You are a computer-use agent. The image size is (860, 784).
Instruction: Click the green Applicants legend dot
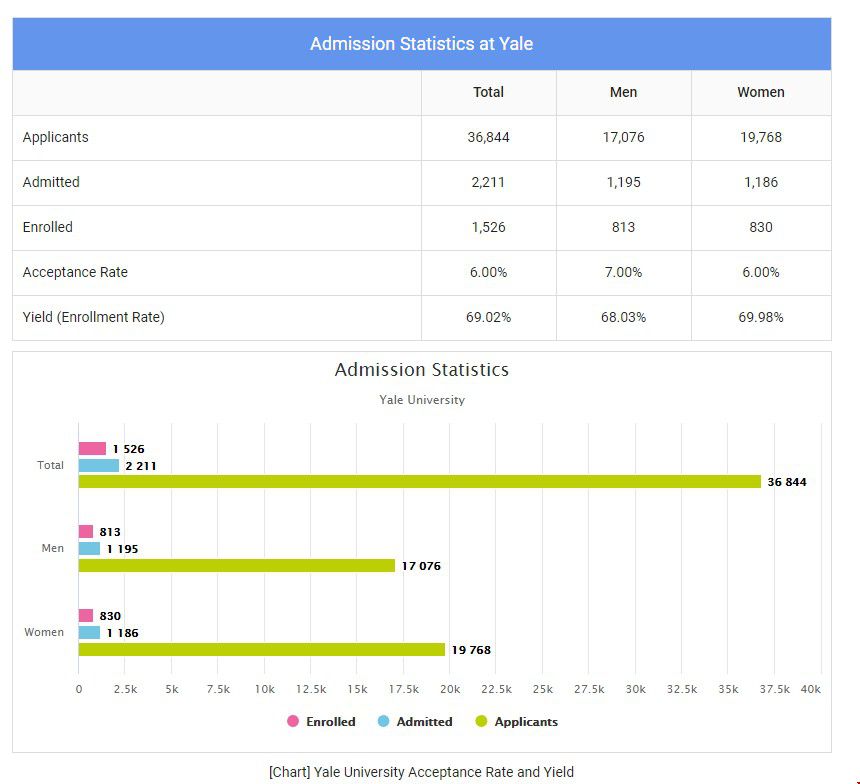tap(481, 721)
